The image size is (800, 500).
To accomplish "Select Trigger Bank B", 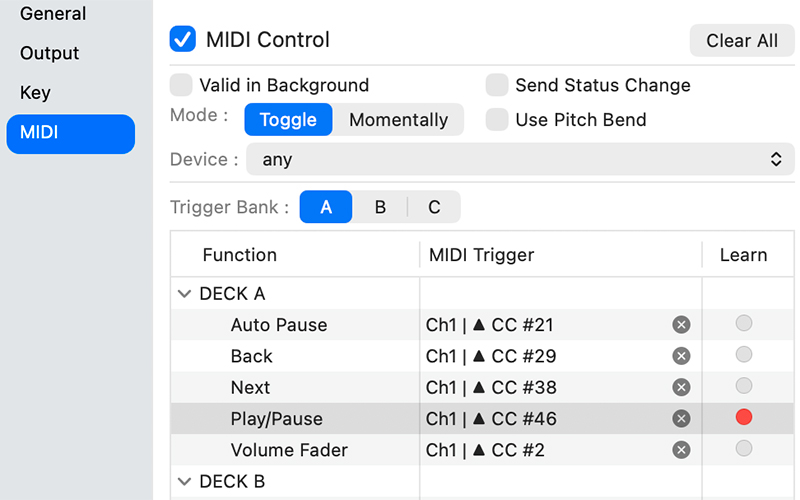I will [380, 207].
